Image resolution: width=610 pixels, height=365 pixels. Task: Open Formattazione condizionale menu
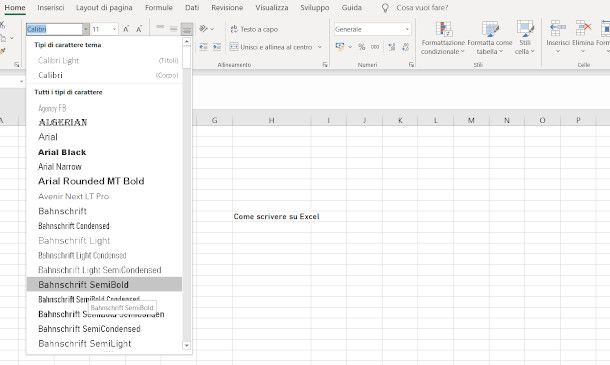point(443,38)
